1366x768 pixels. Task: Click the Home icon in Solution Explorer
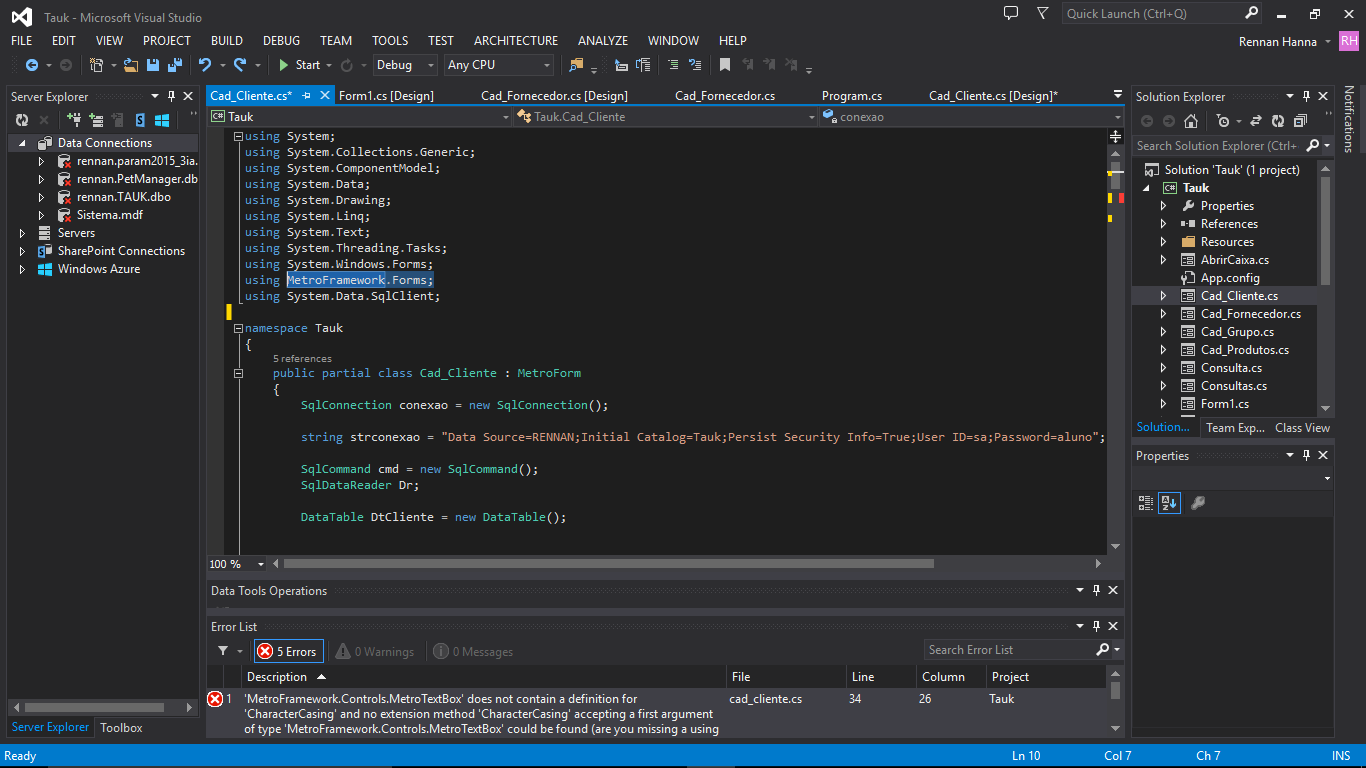(x=1190, y=121)
